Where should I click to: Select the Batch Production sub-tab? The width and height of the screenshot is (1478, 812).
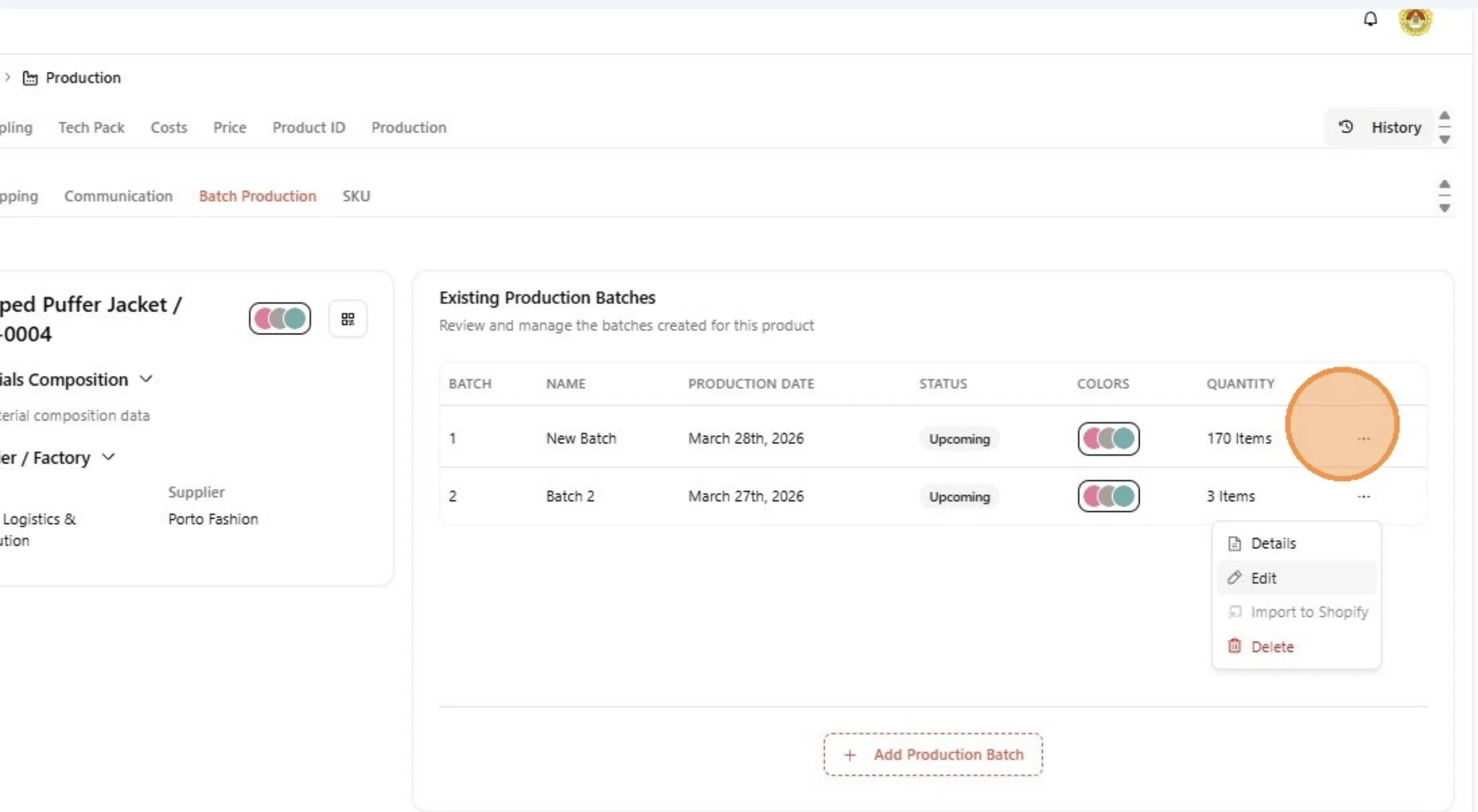click(x=257, y=196)
